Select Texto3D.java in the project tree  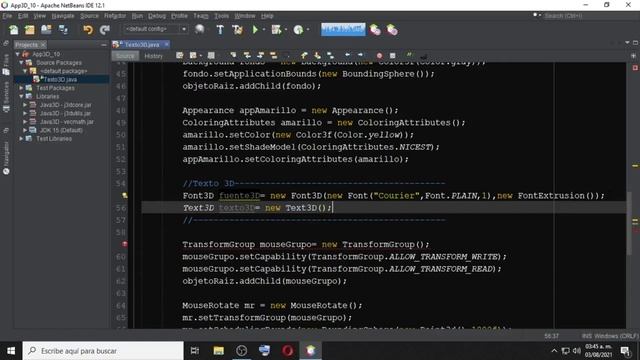coord(60,80)
